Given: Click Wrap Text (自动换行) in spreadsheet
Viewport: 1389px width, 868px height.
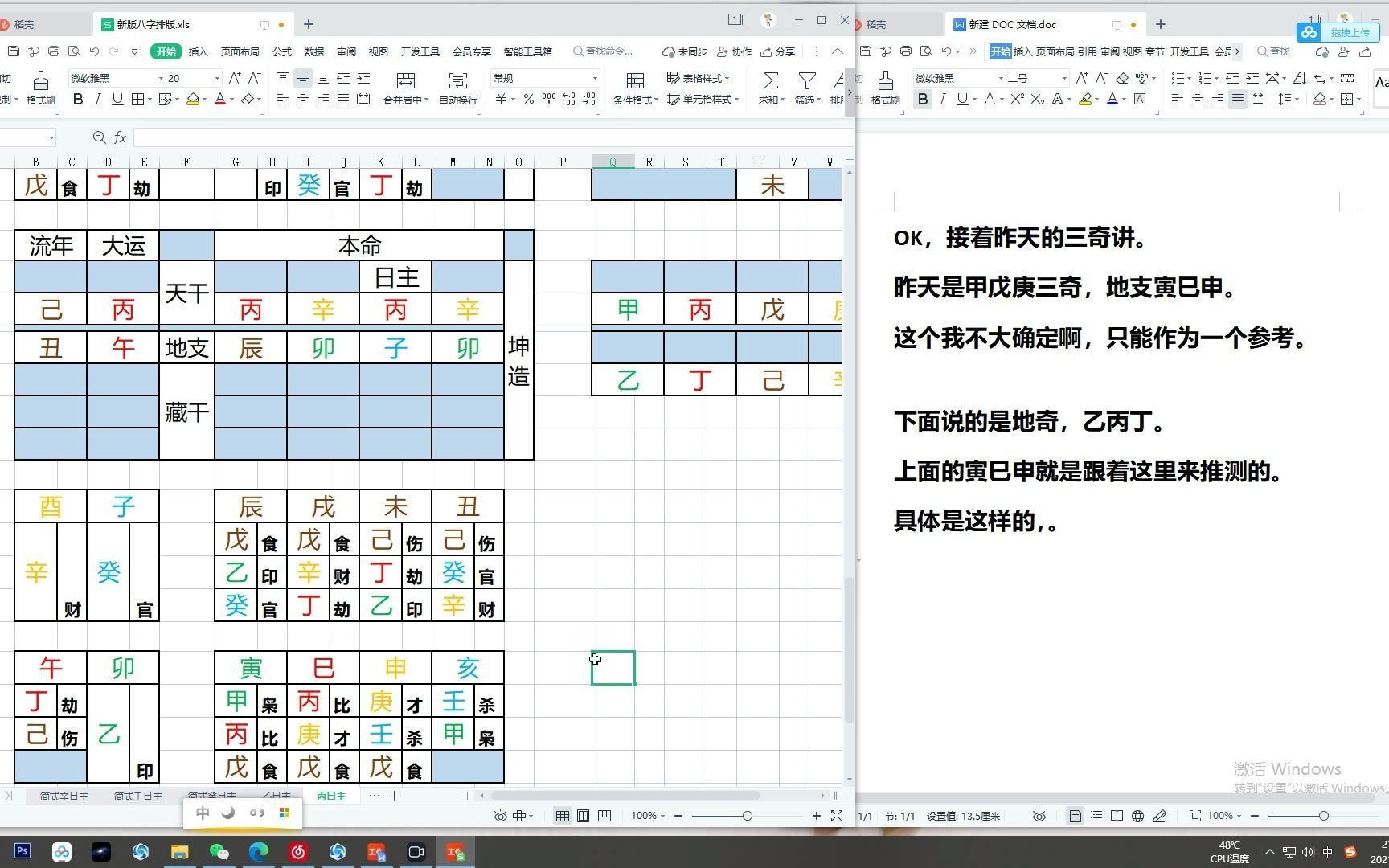Looking at the screenshot, I should tap(458, 88).
